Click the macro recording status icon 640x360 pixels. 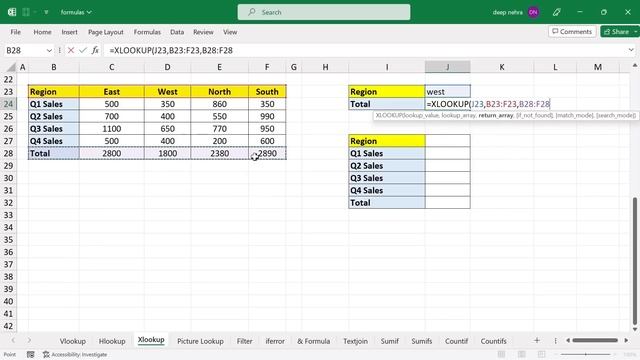click(x=31, y=354)
